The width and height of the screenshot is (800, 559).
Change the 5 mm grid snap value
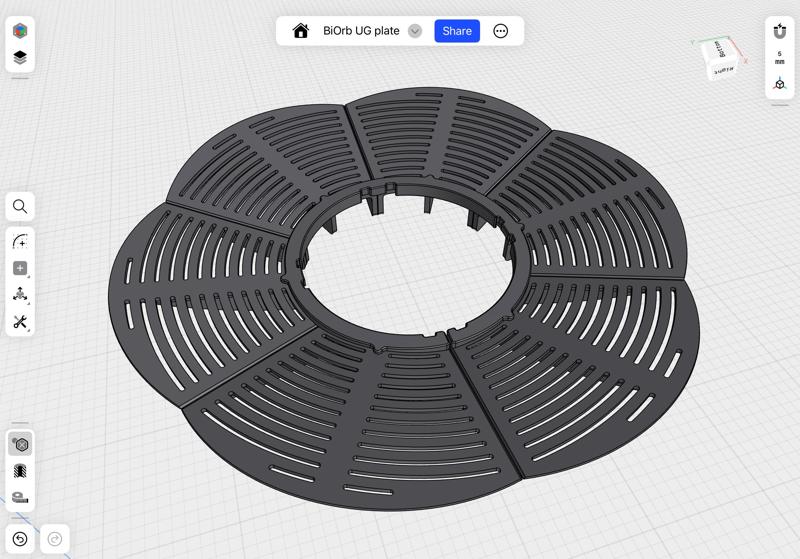[x=780, y=58]
